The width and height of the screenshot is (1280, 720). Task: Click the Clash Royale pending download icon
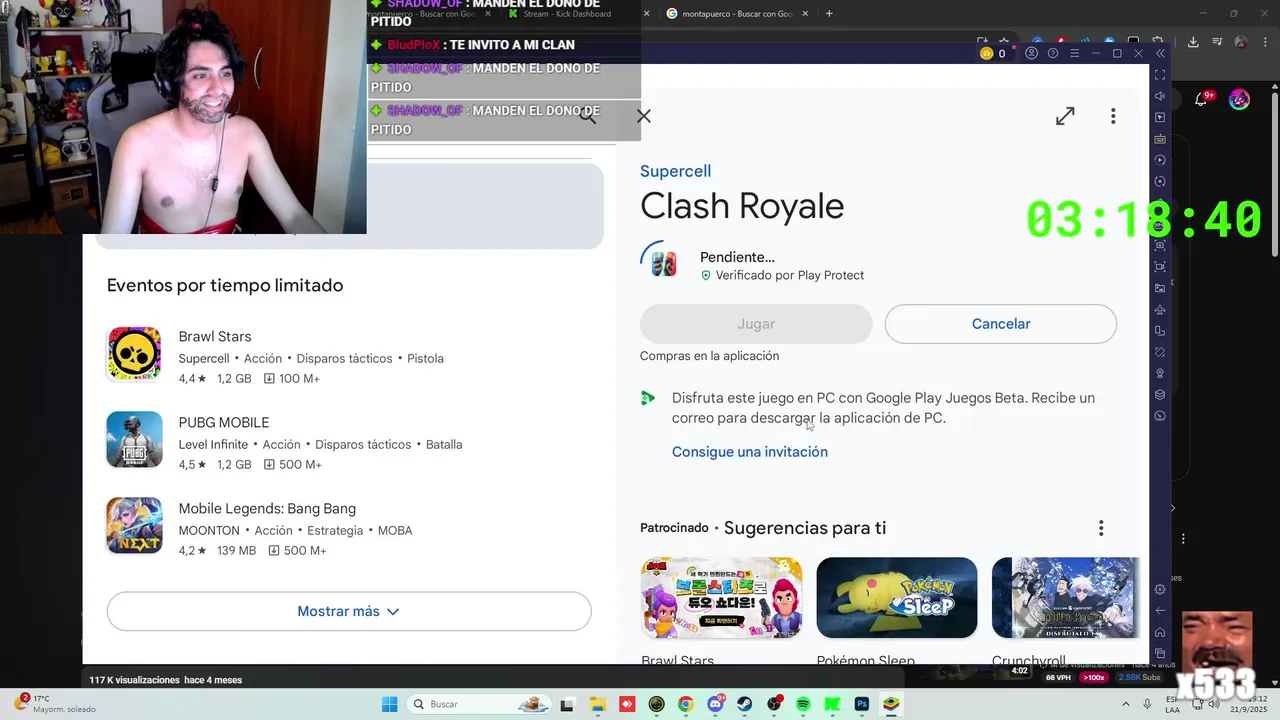[x=663, y=264]
